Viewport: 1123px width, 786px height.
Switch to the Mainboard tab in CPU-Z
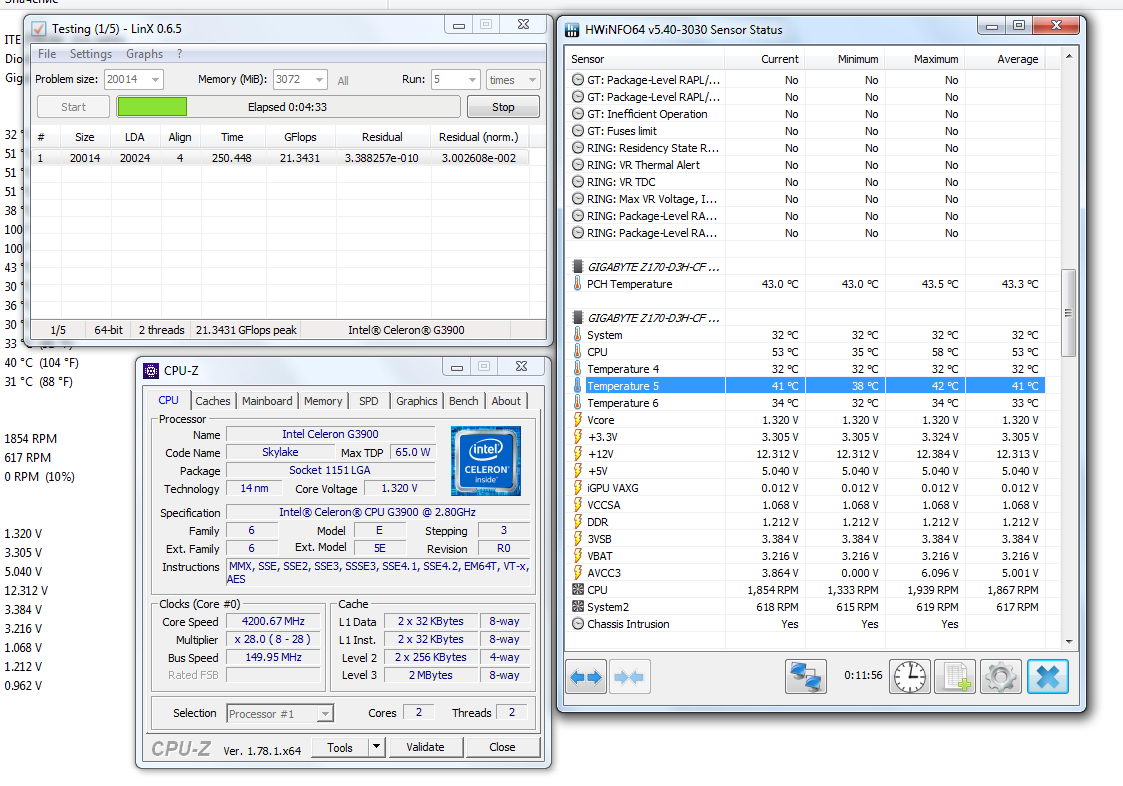coord(266,401)
